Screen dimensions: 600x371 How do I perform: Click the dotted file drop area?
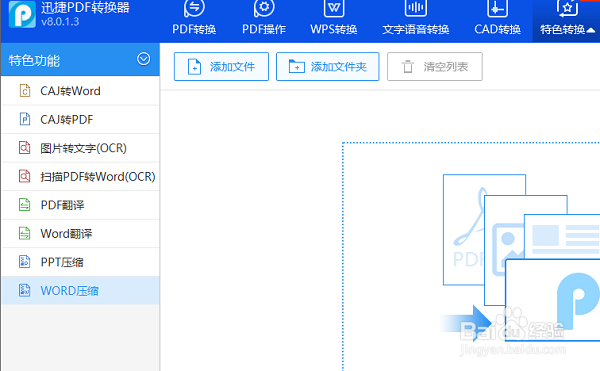coord(471,256)
